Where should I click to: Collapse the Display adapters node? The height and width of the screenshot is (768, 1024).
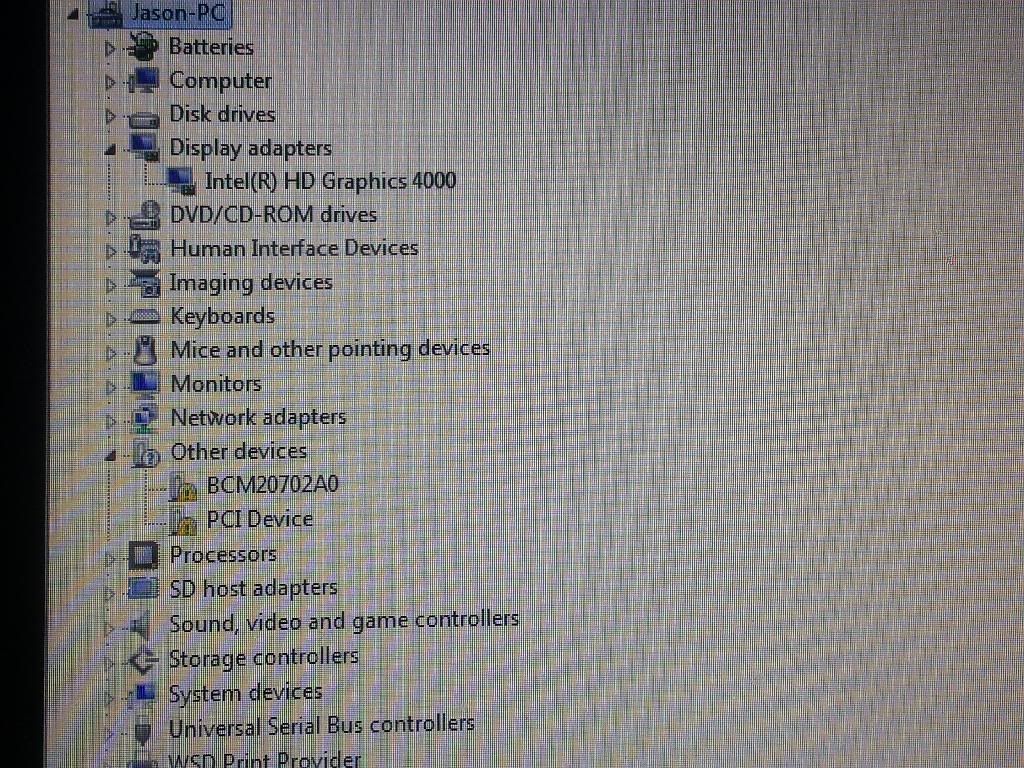pos(110,150)
